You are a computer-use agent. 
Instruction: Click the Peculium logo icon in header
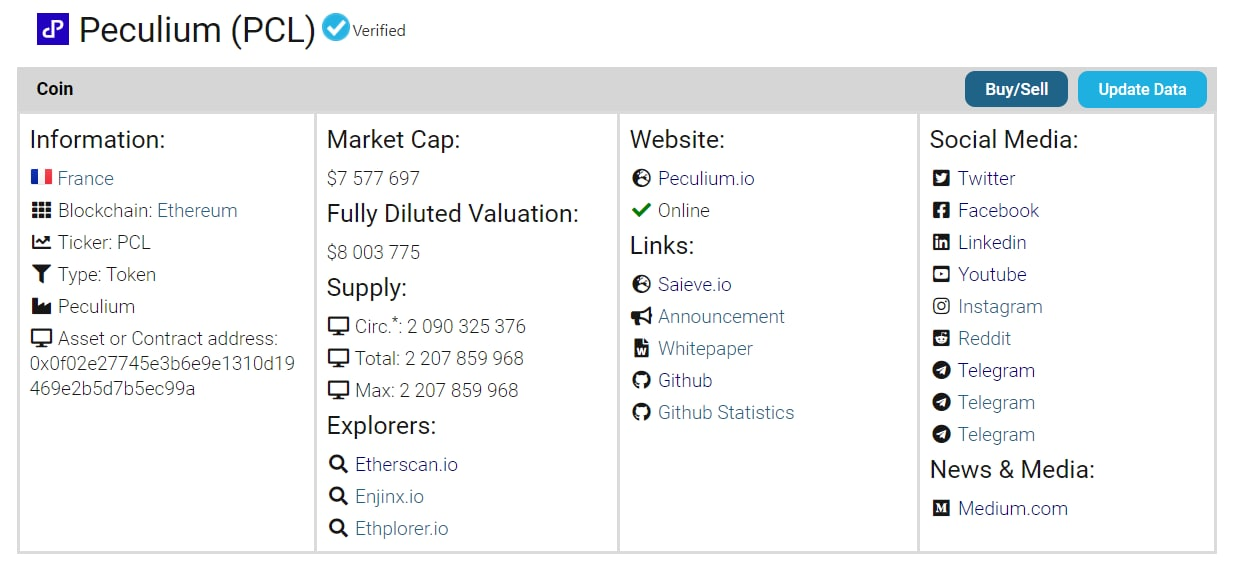coord(53,29)
